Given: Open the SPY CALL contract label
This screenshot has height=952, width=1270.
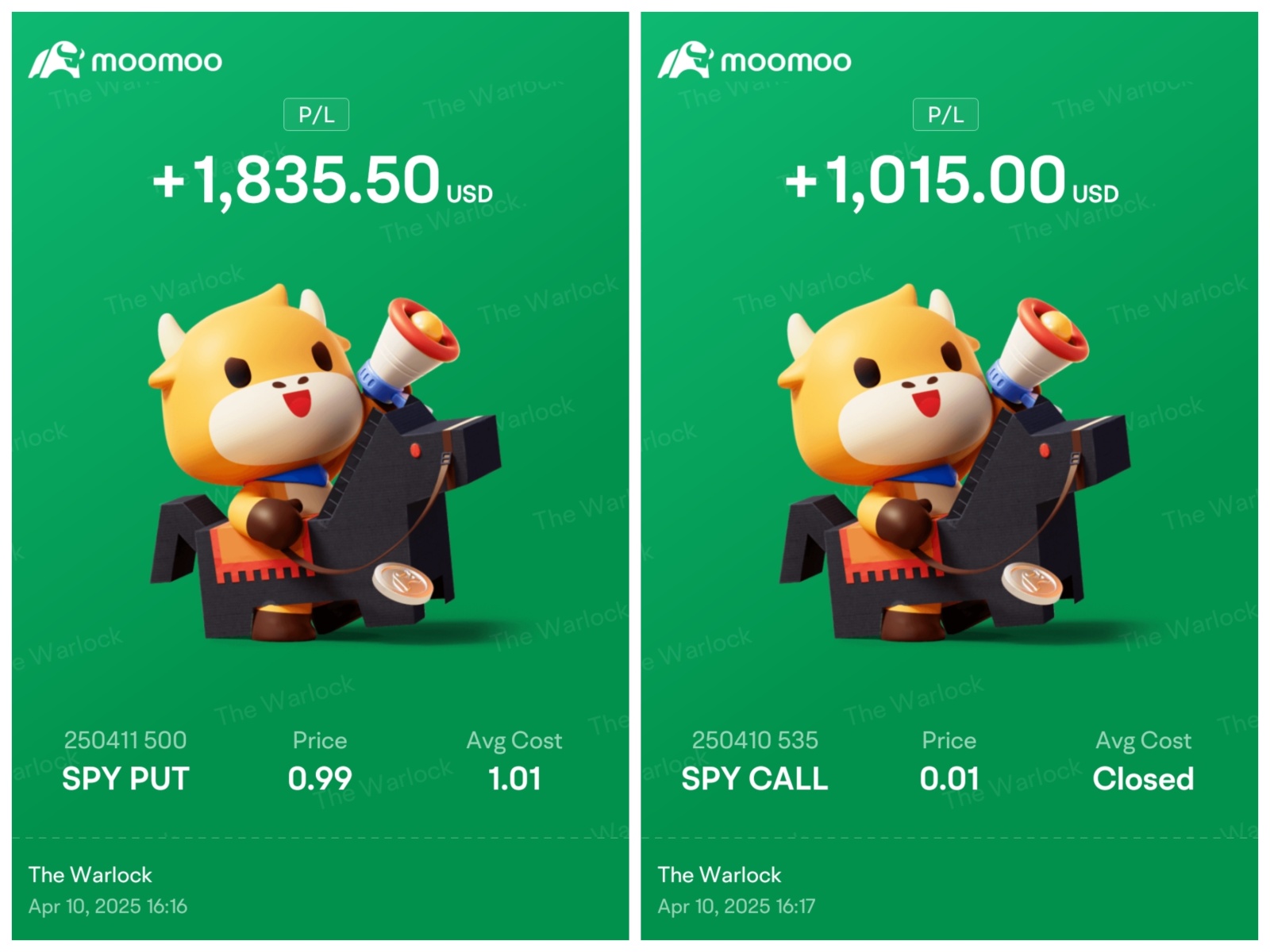Looking at the screenshot, I should click(x=755, y=779).
